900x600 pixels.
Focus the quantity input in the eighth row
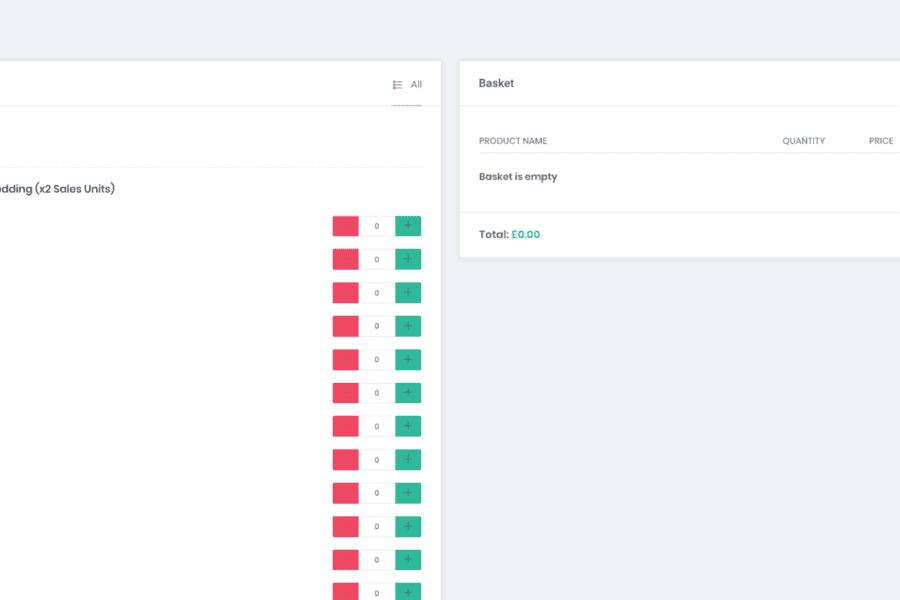377,460
